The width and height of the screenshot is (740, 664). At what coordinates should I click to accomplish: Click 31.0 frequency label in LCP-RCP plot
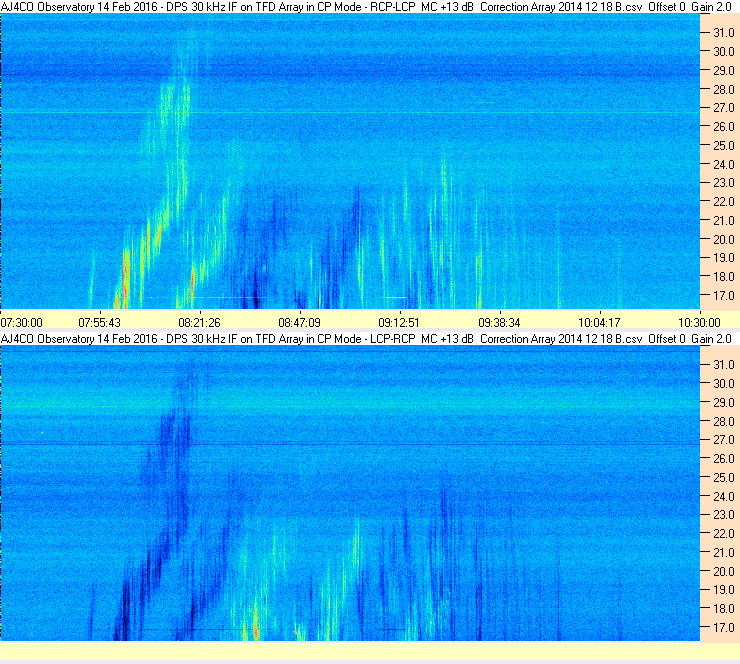pos(724,365)
